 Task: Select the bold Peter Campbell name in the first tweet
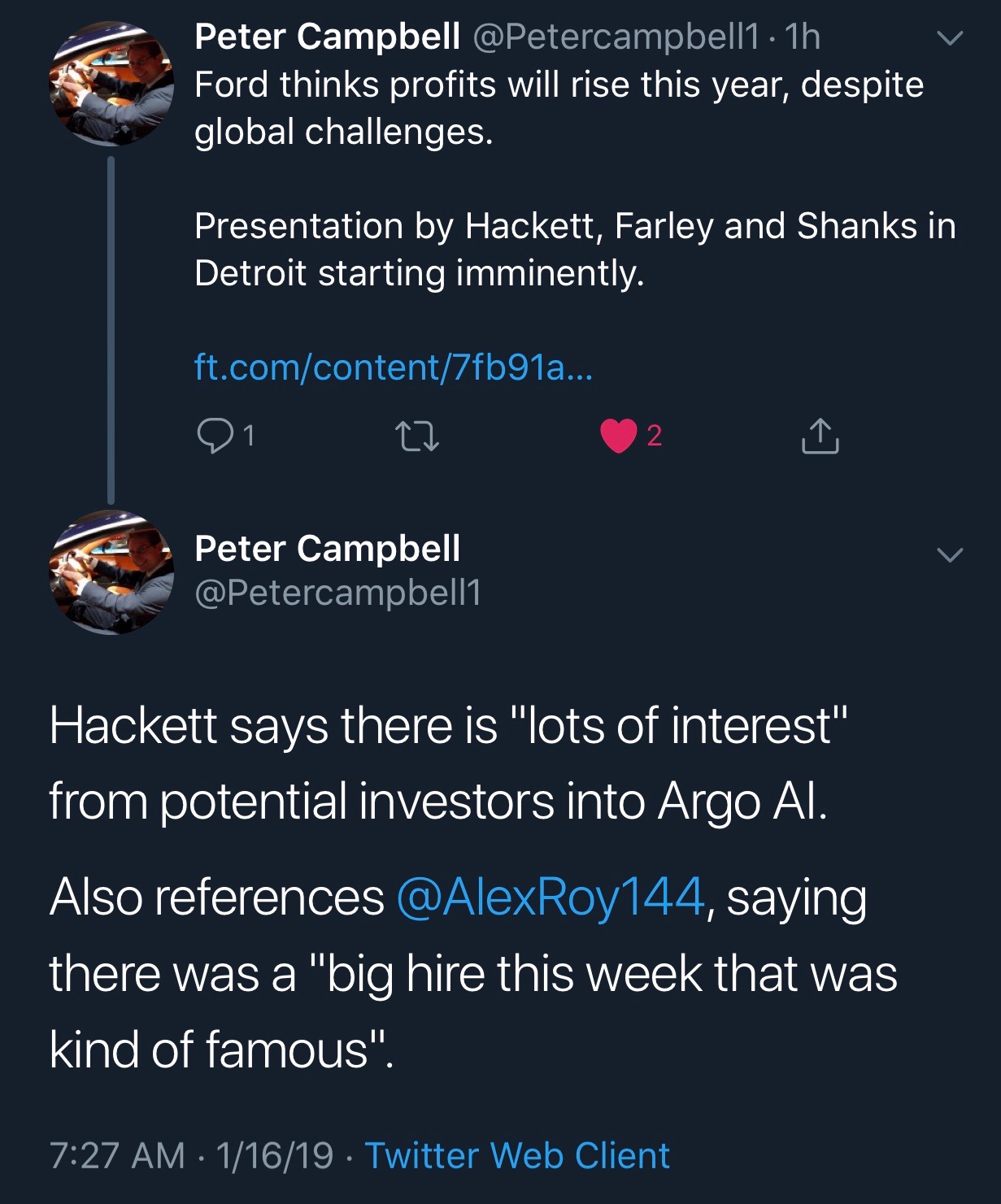(x=327, y=37)
